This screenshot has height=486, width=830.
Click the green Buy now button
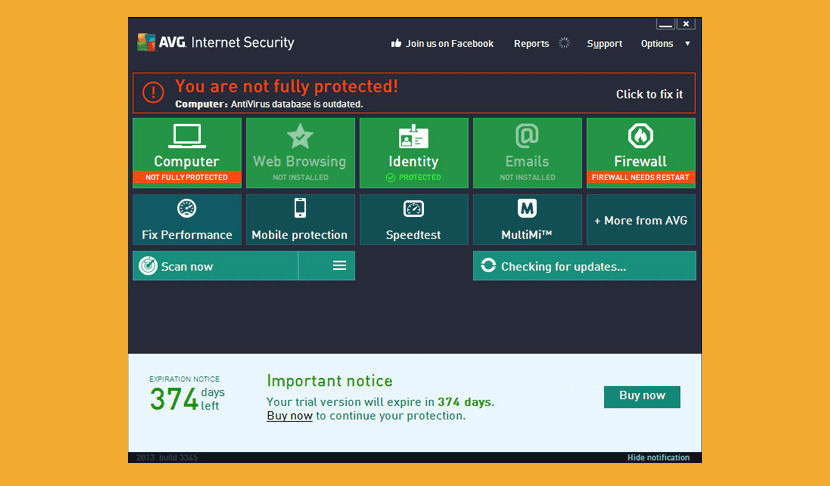[642, 397]
